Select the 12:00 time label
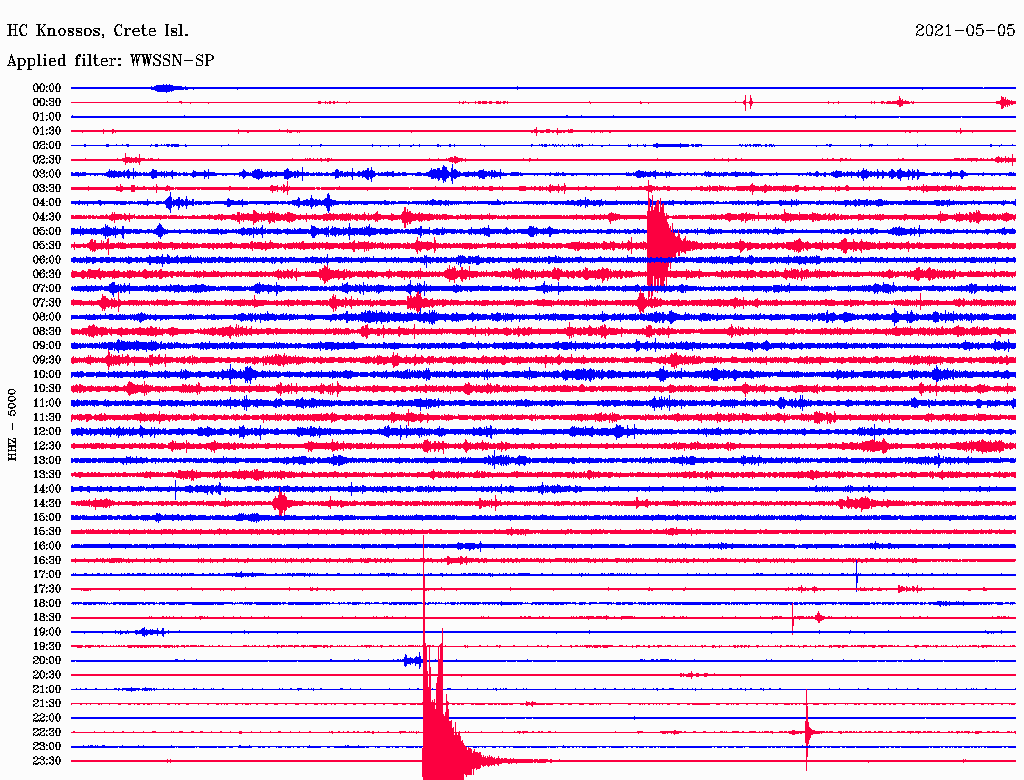 click(47, 431)
